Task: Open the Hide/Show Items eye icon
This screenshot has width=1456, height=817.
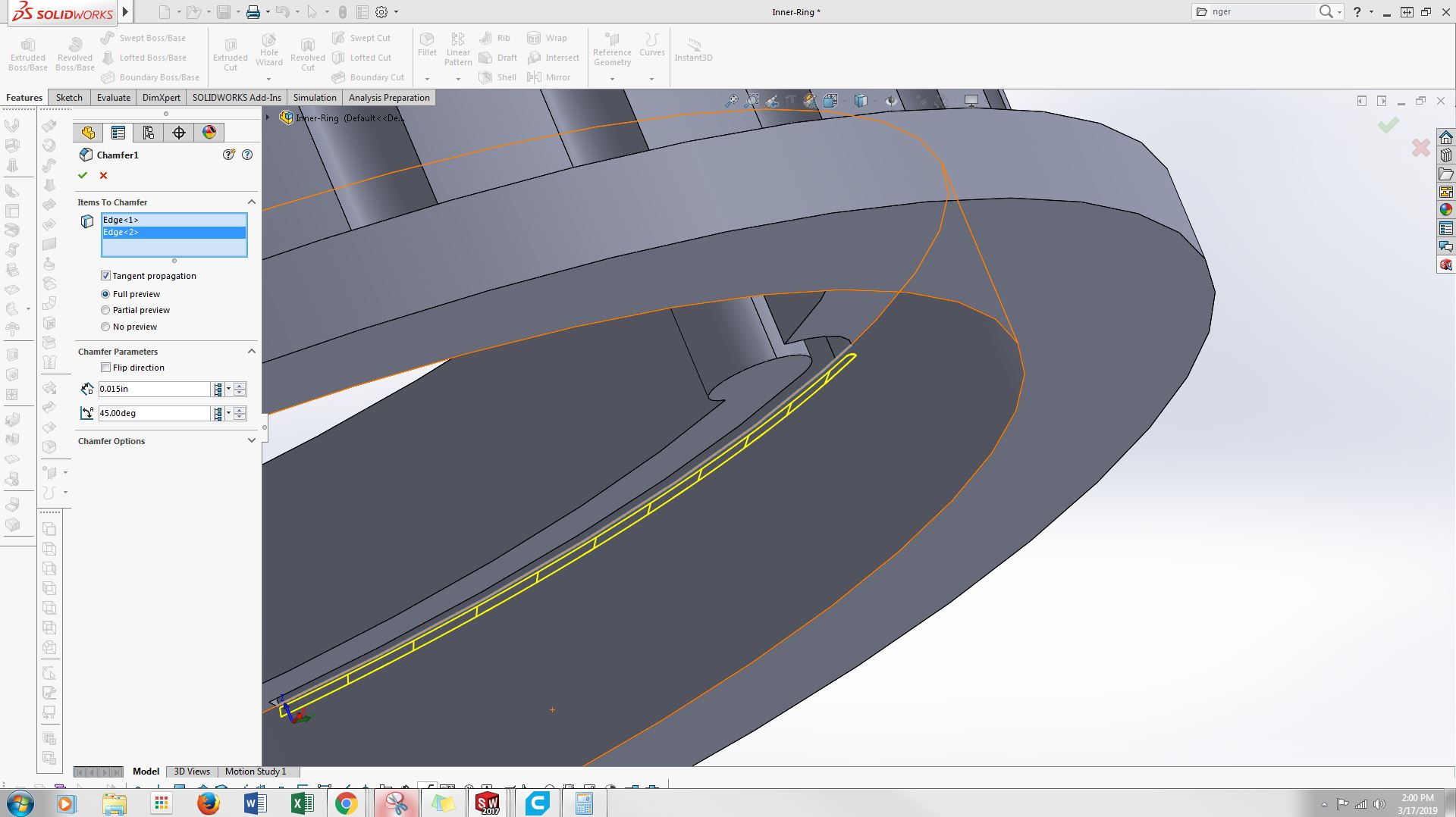Action: pyautogui.click(x=891, y=101)
